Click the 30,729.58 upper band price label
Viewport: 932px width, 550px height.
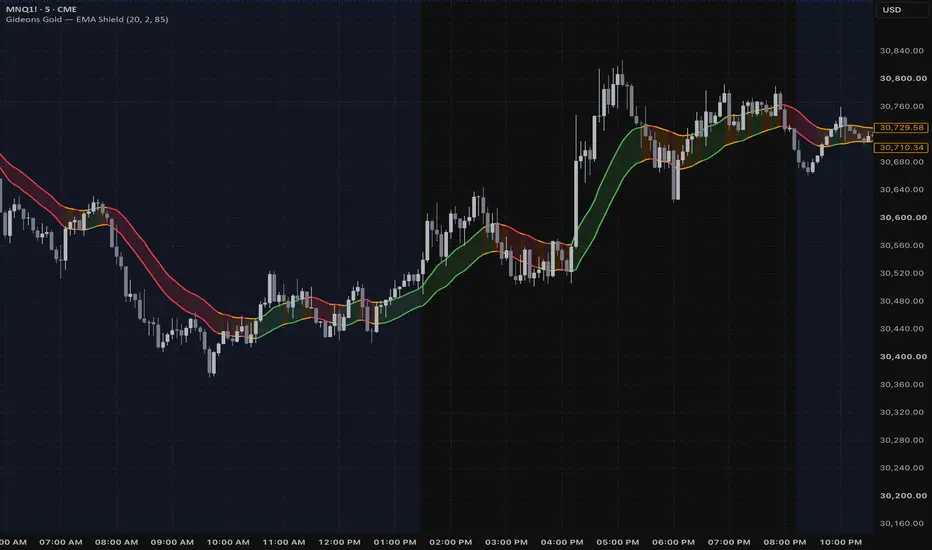[901, 127]
